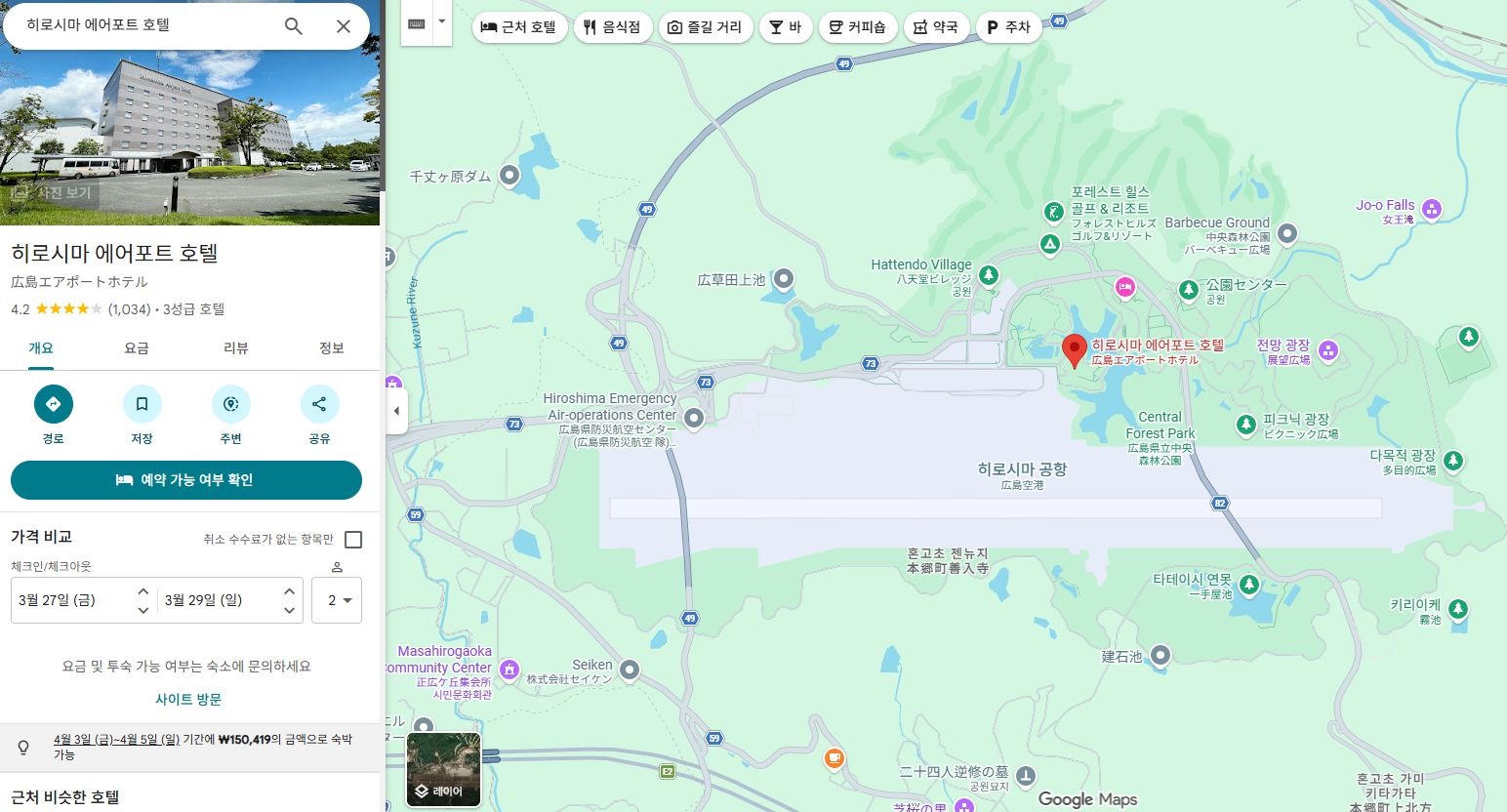The image size is (1507, 812).
Task: Click the 키리이케 green marker
Action: (x=1458, y=609)
